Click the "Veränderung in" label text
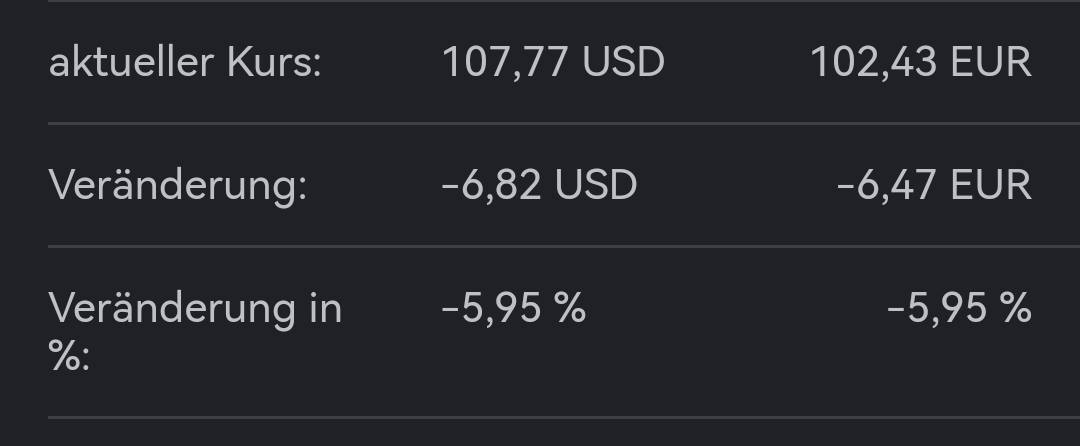 195,308
